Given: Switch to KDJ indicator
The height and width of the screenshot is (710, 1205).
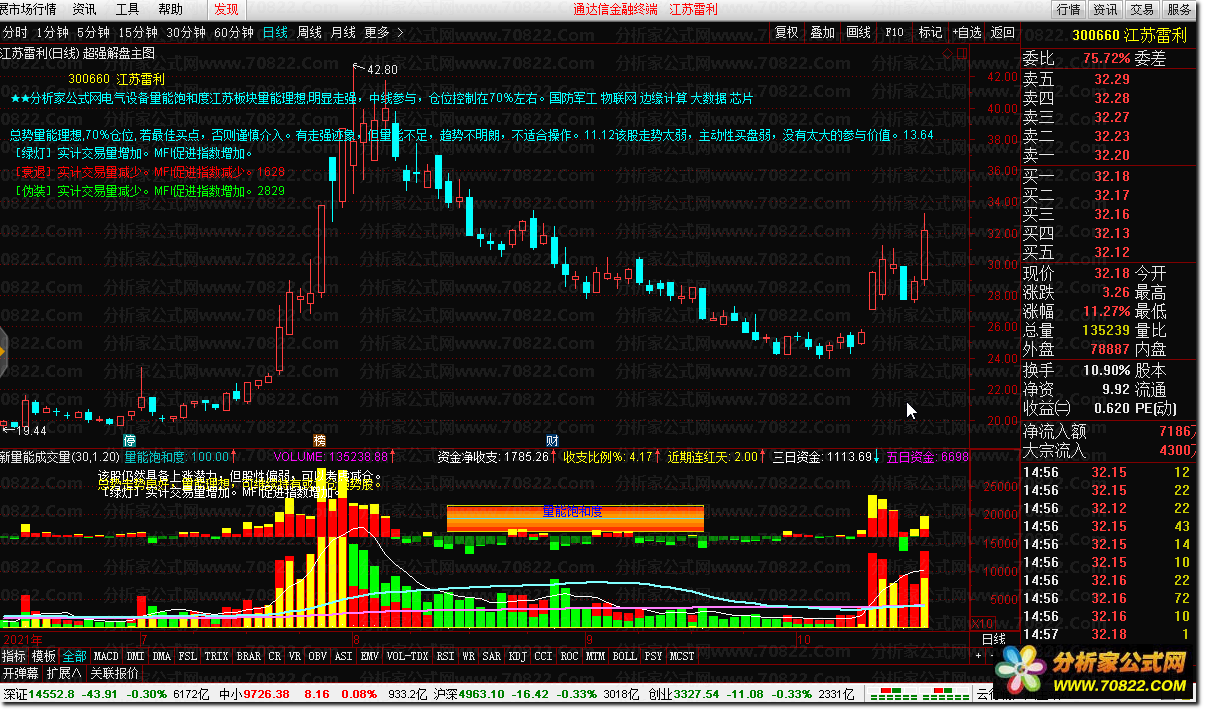Looking at the screenshot, I should (518, 656).
